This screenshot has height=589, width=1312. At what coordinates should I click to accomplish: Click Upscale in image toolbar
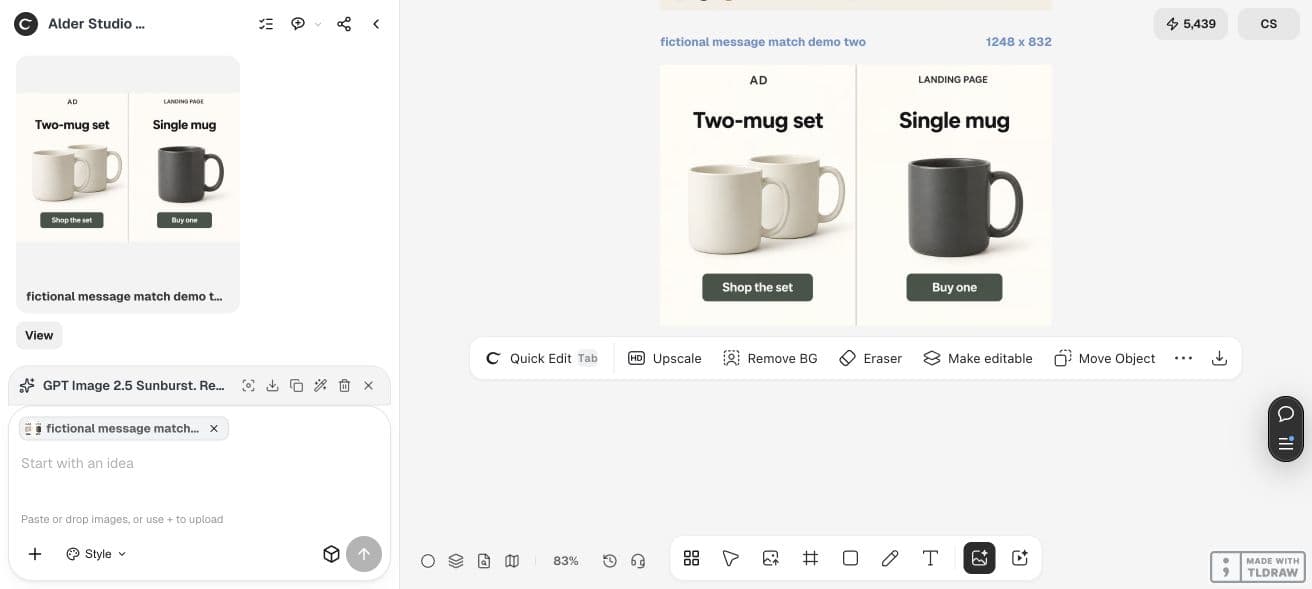pos(665,358)
